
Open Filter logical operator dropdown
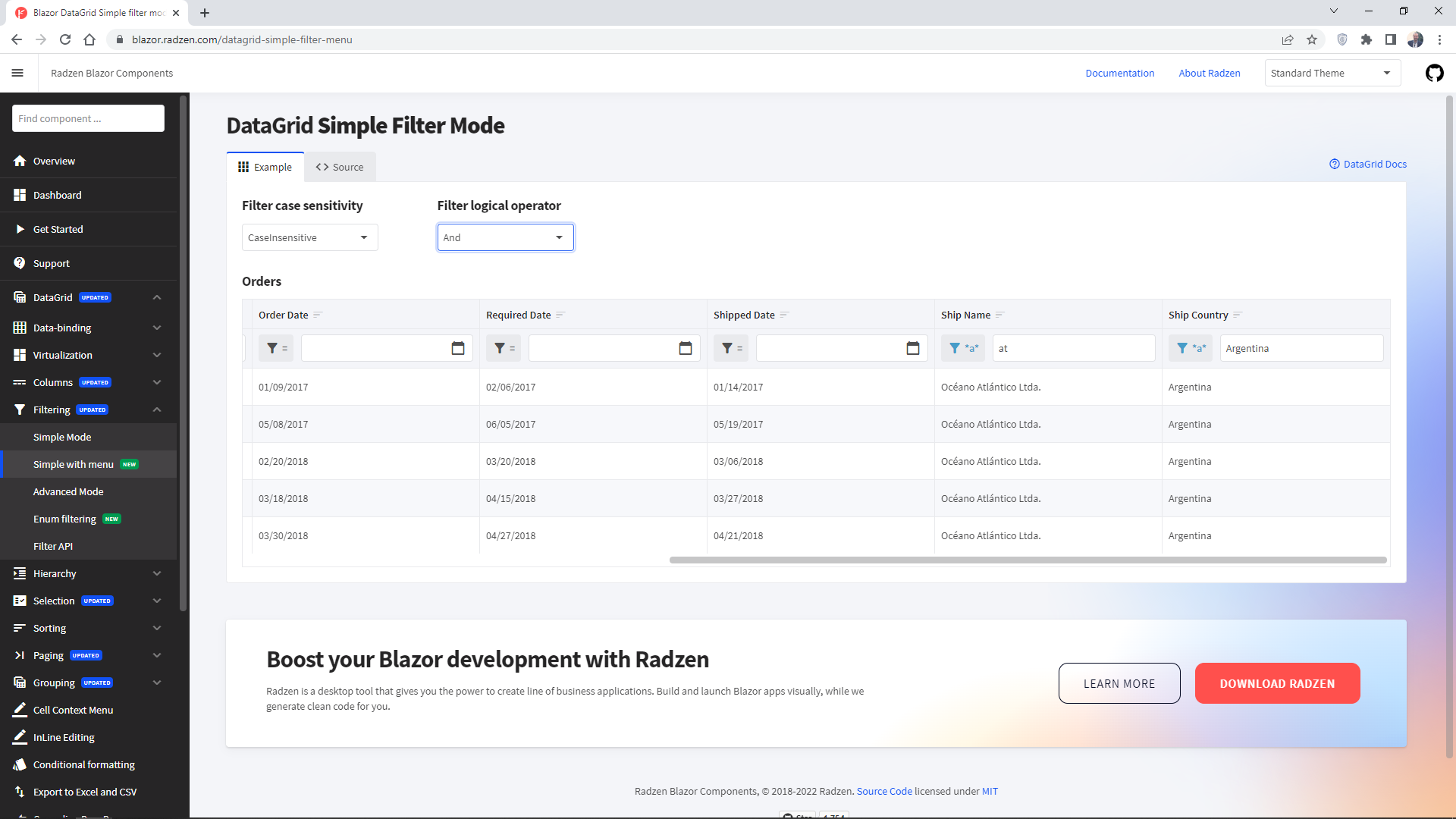[x=505, y=237]
